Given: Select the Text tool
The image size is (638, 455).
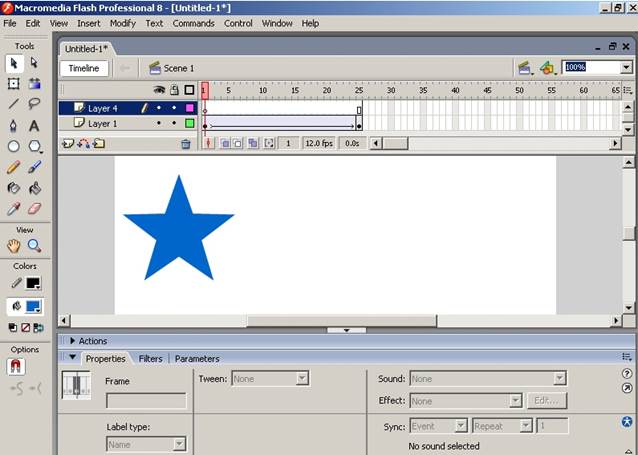Looking at the screenshot, I should click(x=35, y=125).
